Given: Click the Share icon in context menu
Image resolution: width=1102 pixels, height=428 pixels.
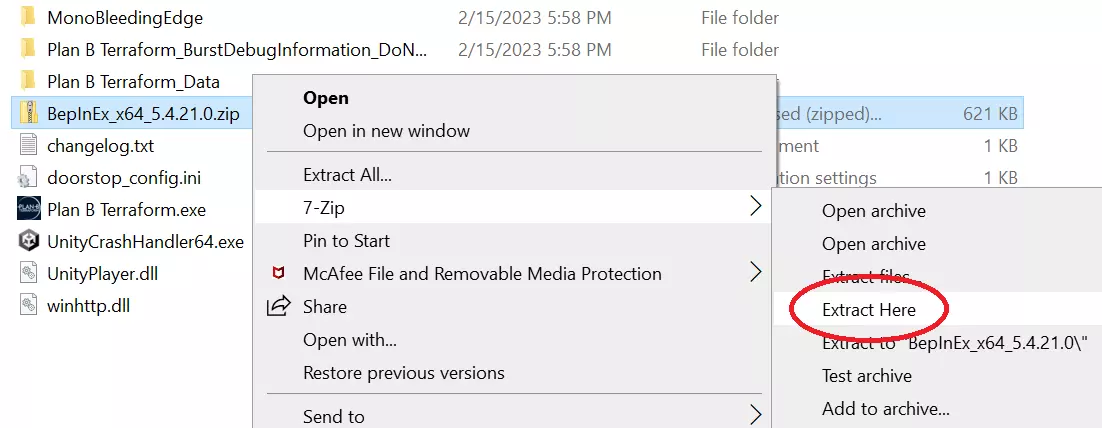Looking at the screenshot, I should point(279,307).
